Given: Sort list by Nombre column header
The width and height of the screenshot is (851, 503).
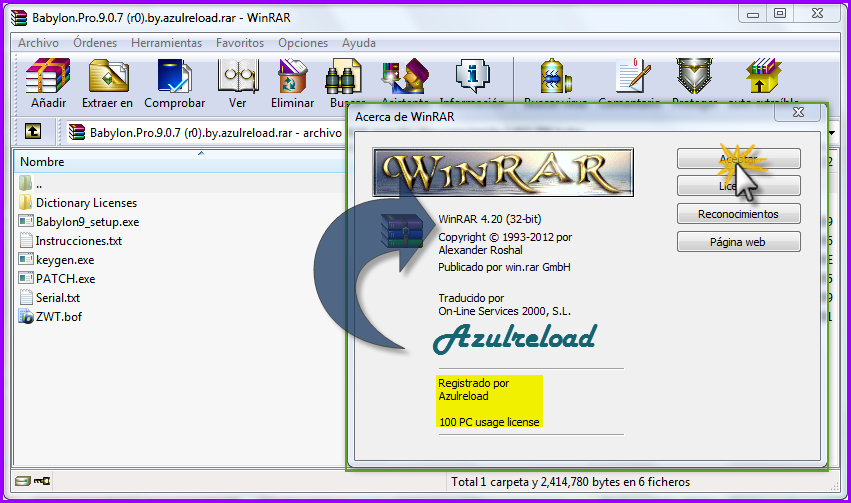Looking at the screenshot, I should [179, 162].
